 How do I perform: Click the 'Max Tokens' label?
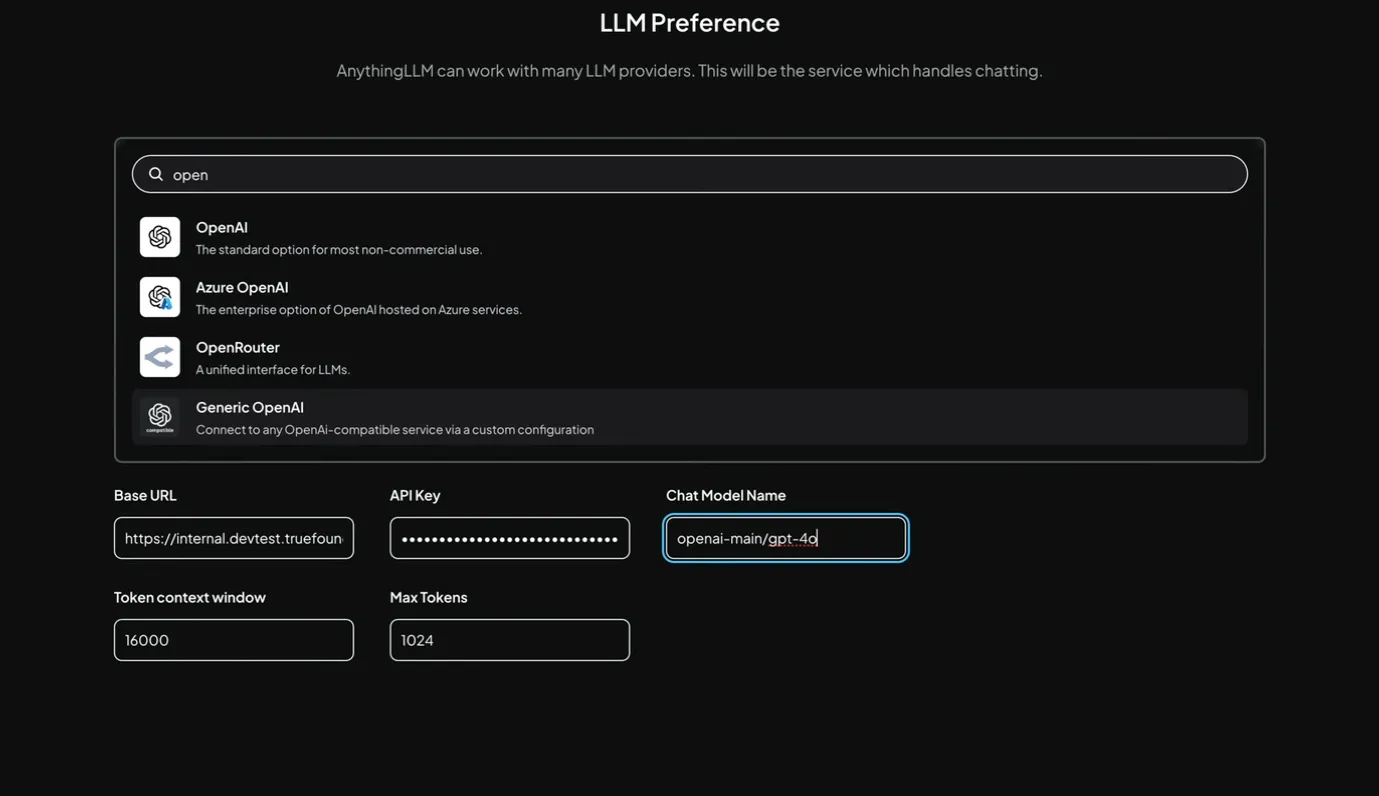[429, 597]
